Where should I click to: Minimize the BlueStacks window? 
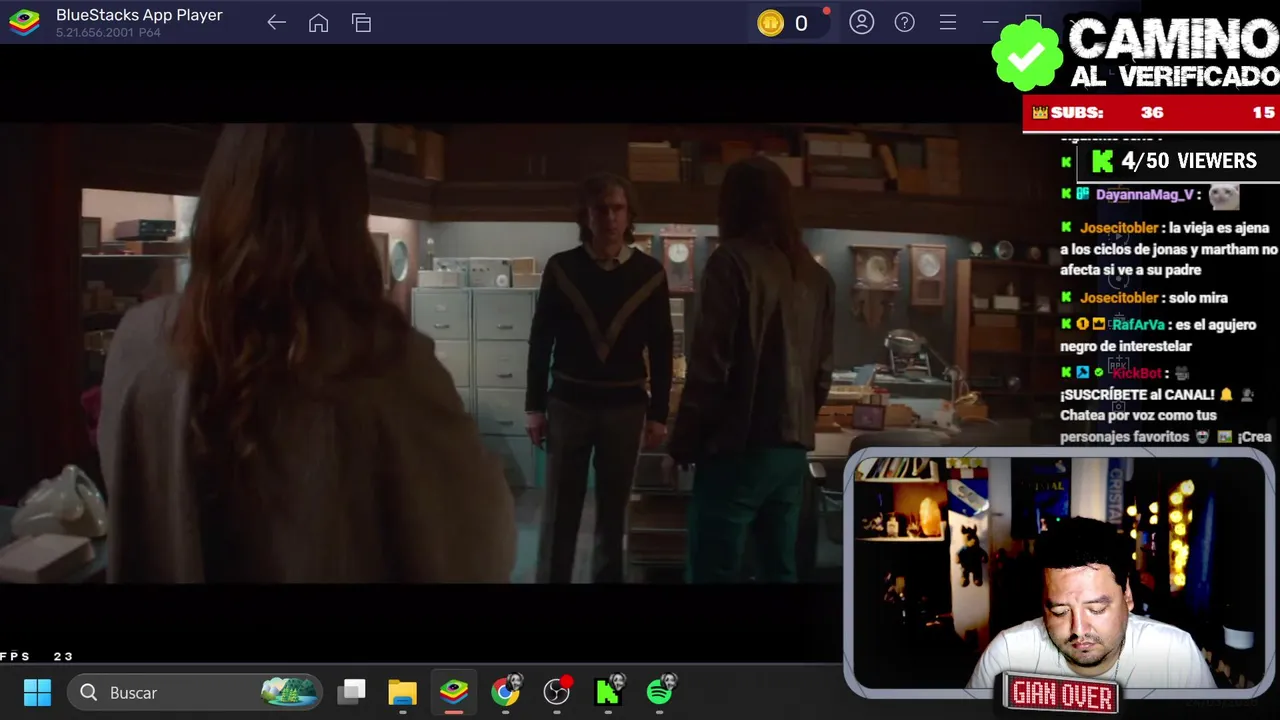tap(990, 22)
